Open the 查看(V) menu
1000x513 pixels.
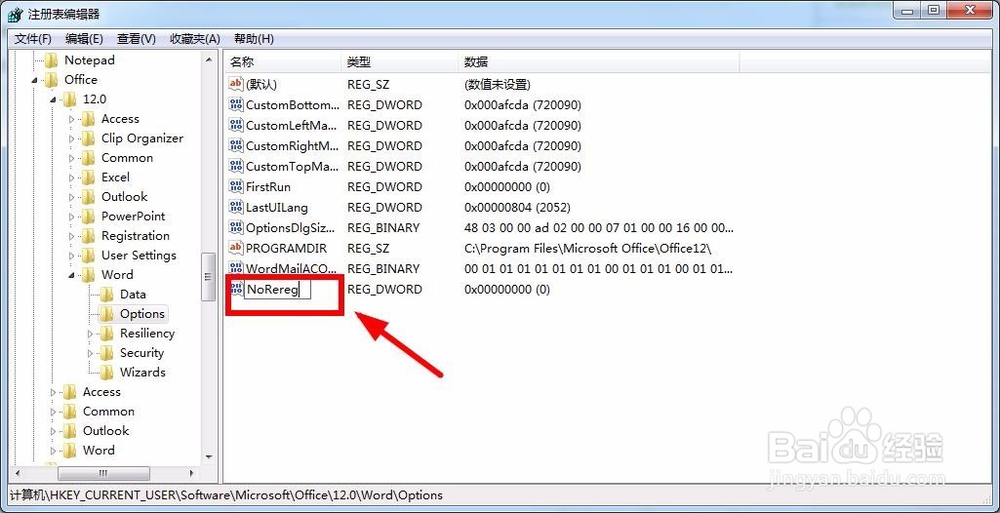tap(136, 39)
